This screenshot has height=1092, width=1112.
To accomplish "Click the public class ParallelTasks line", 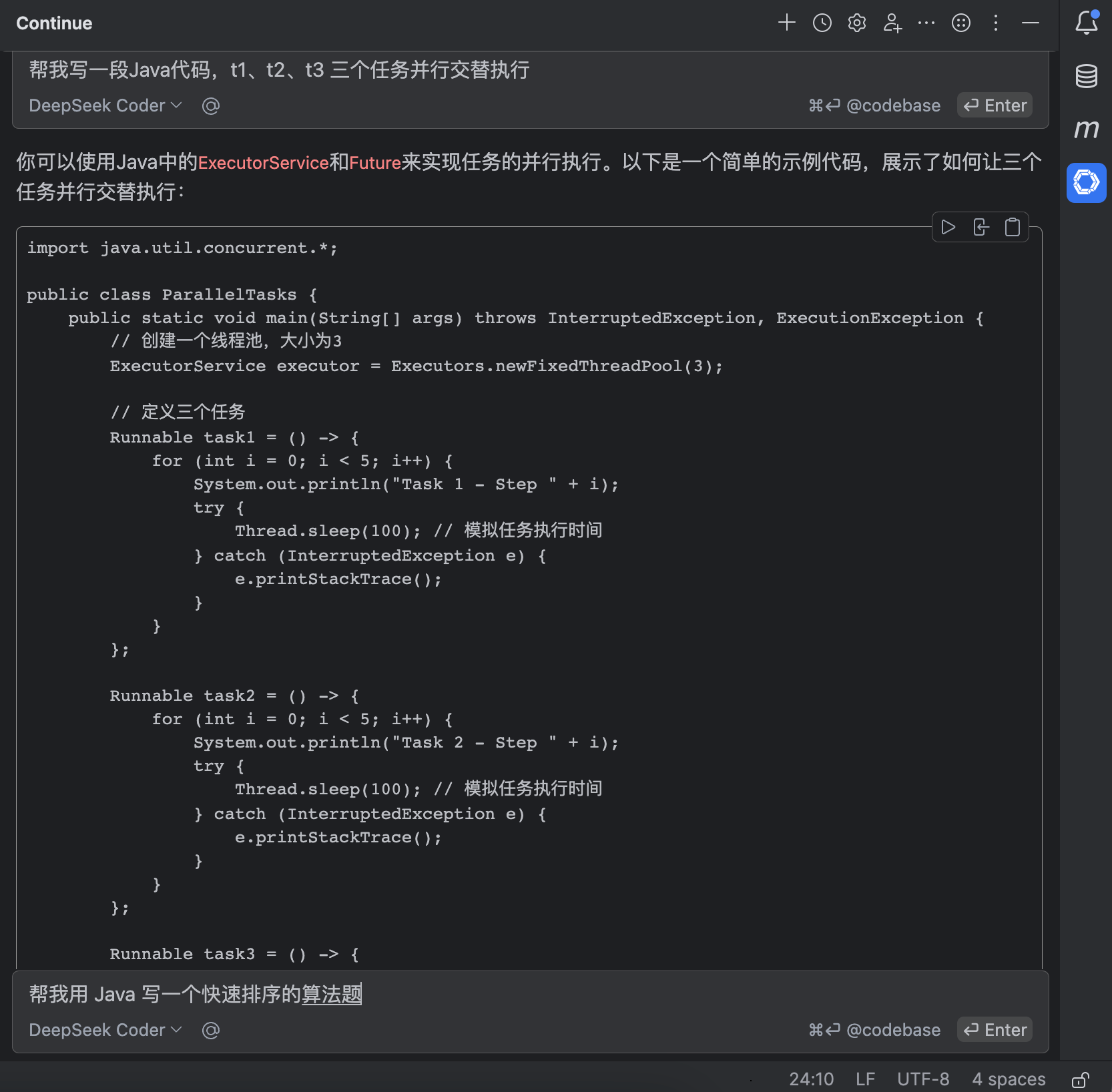I will click(172, 294).
